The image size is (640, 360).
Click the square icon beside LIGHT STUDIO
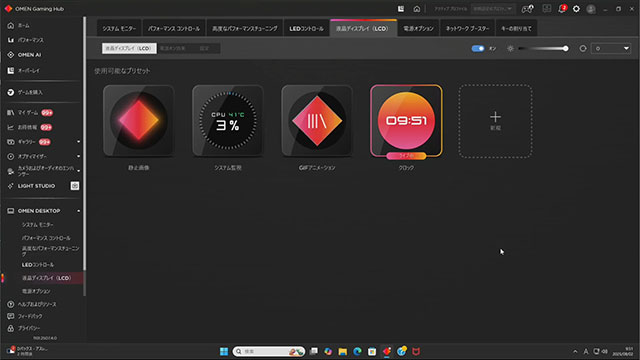75,186
